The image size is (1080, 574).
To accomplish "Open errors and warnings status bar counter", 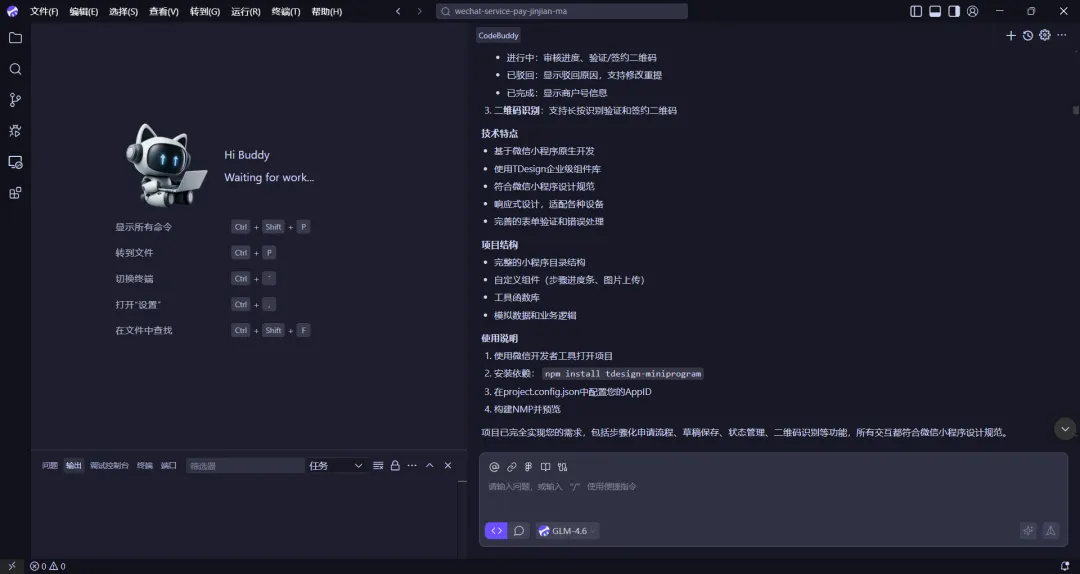I will click(48, 566).
